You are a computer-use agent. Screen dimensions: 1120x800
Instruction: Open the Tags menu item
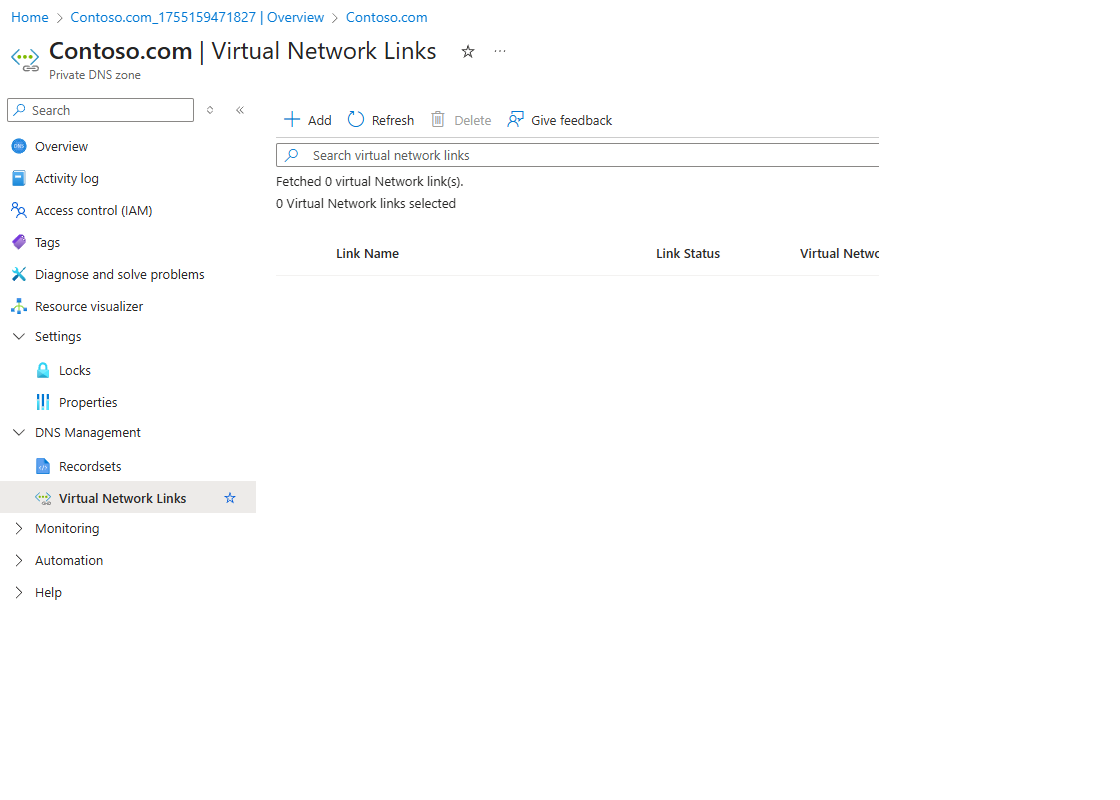click(x=47, y=243)
